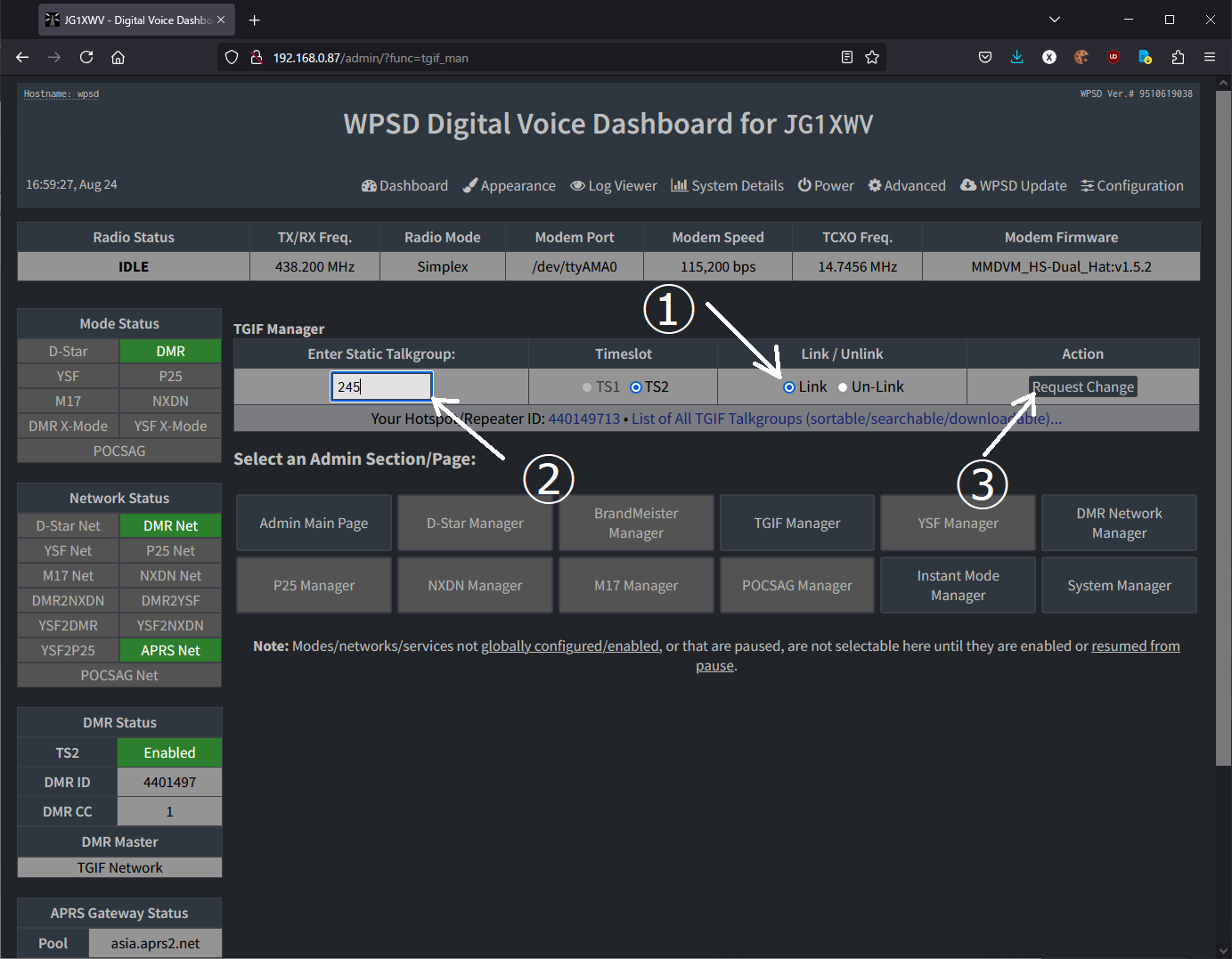Open the Configuration menu item
The width and height of the screenshot is (1232, 959).
click(1132, 185)
